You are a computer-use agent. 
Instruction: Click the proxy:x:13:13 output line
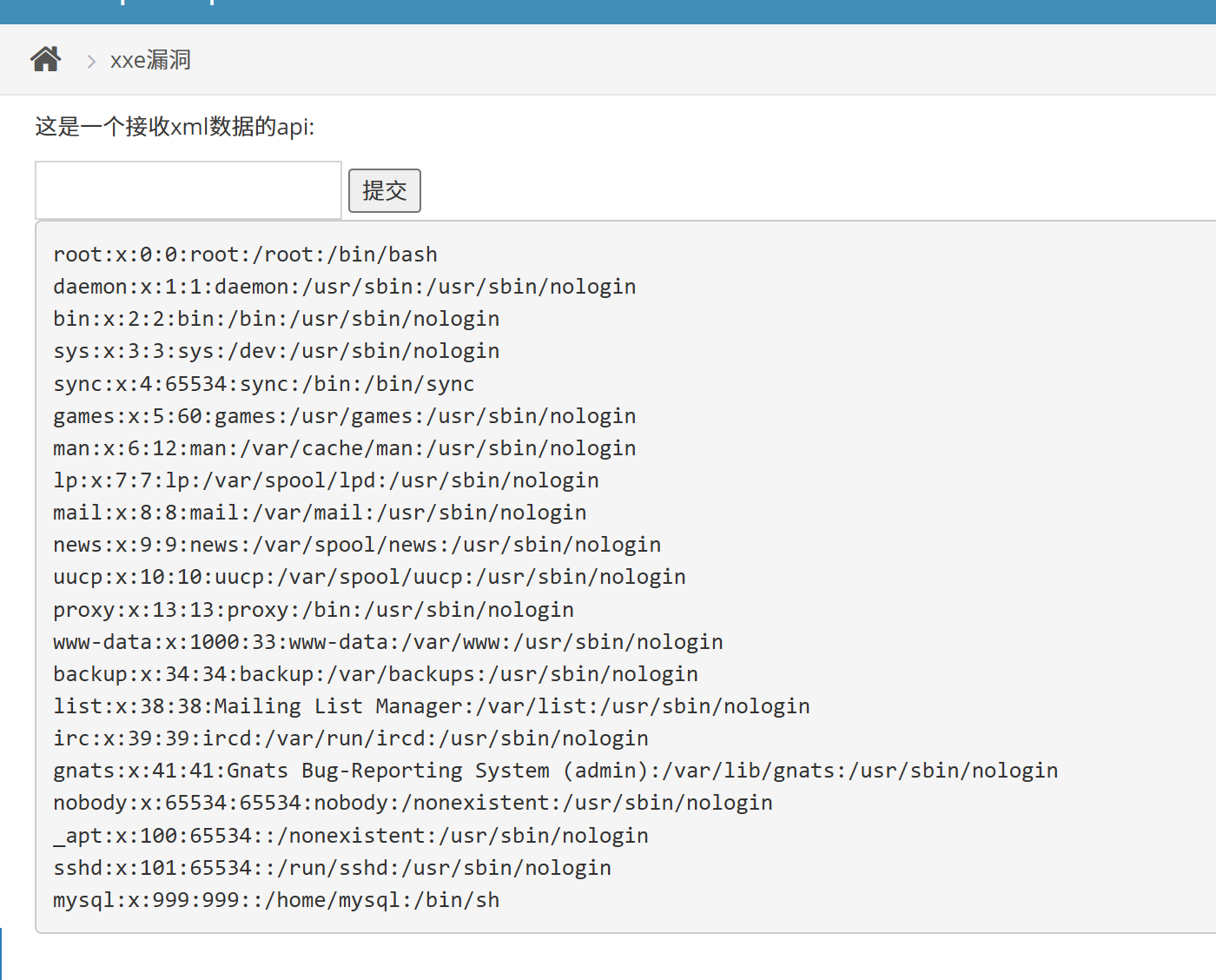pyautogui.click(x=314, y=610)
